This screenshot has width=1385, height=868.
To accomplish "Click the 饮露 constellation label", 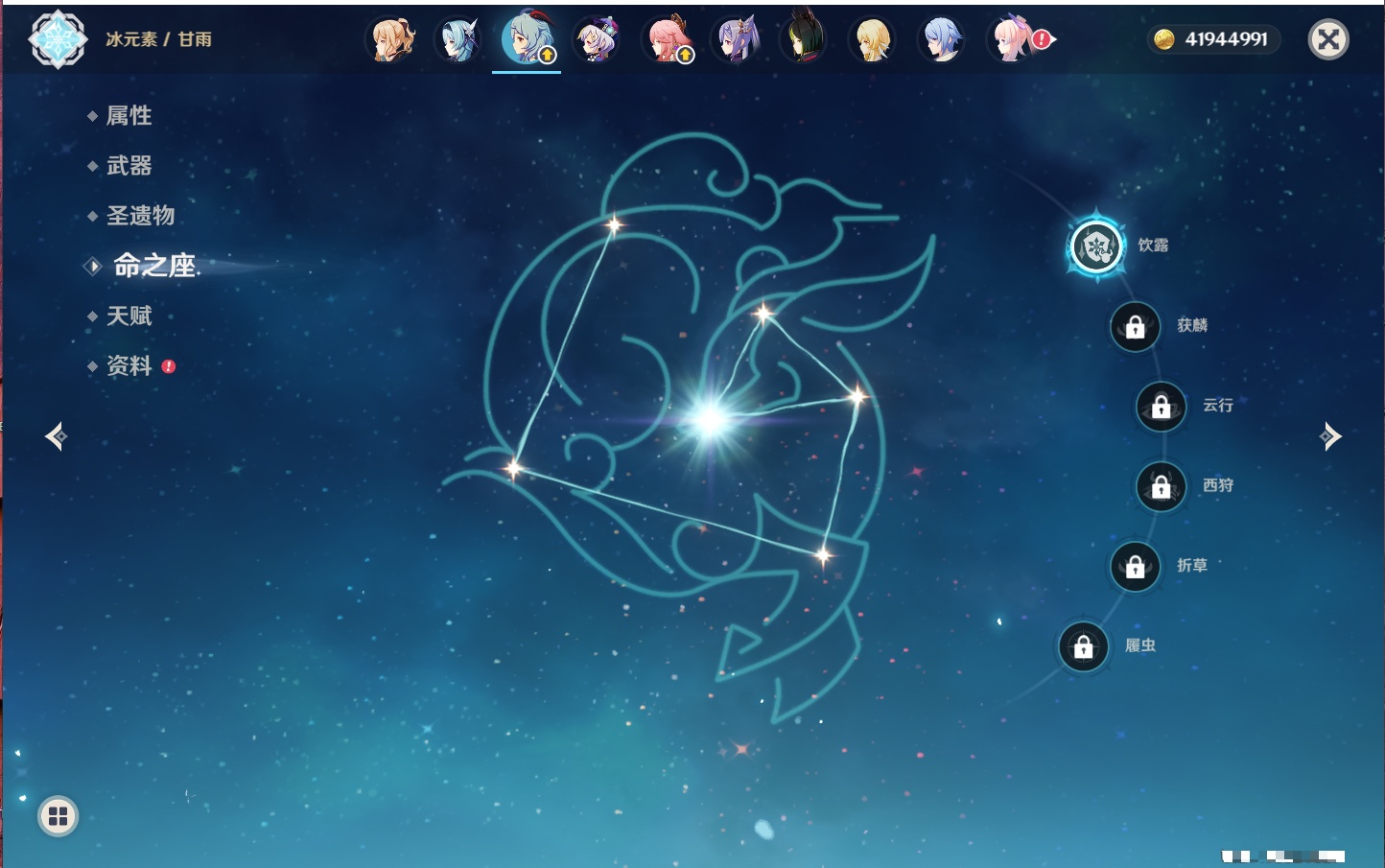I will [1153, 246].
